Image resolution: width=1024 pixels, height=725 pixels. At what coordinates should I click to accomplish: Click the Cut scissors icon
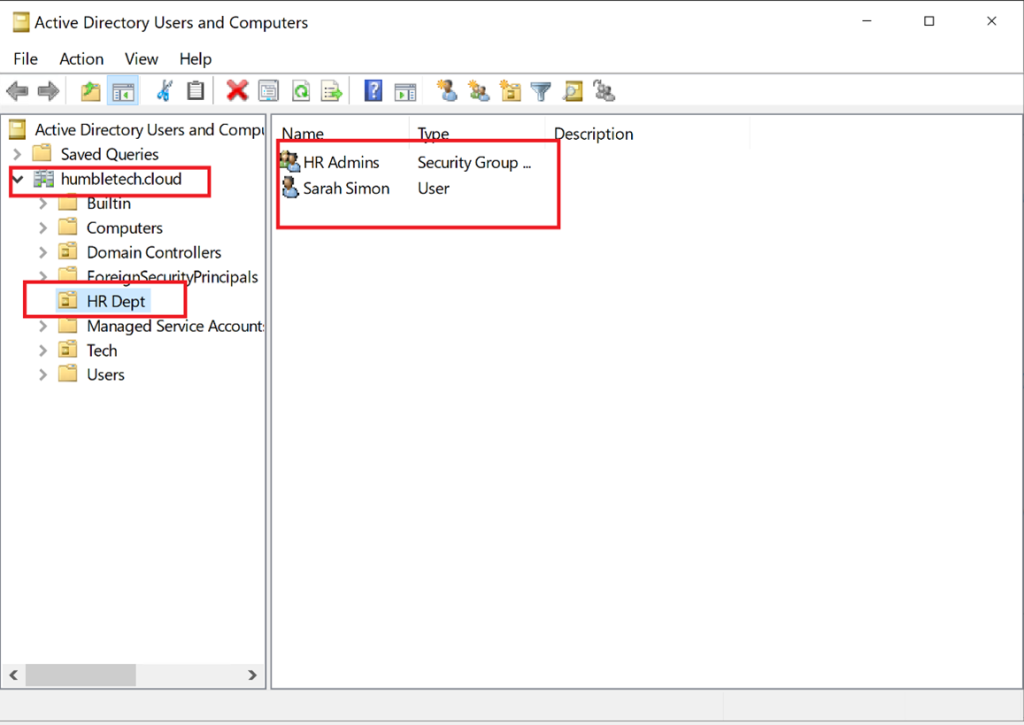pyautogui.click(x=164, y=91)
